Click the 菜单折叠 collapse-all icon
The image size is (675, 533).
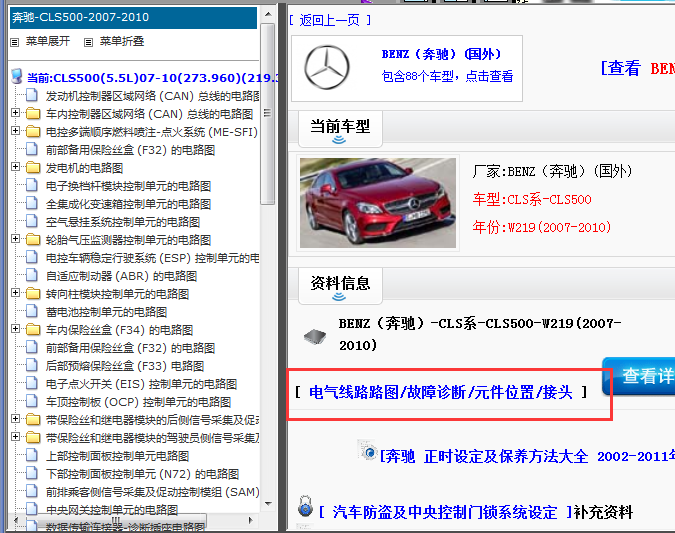click(88, 42)
